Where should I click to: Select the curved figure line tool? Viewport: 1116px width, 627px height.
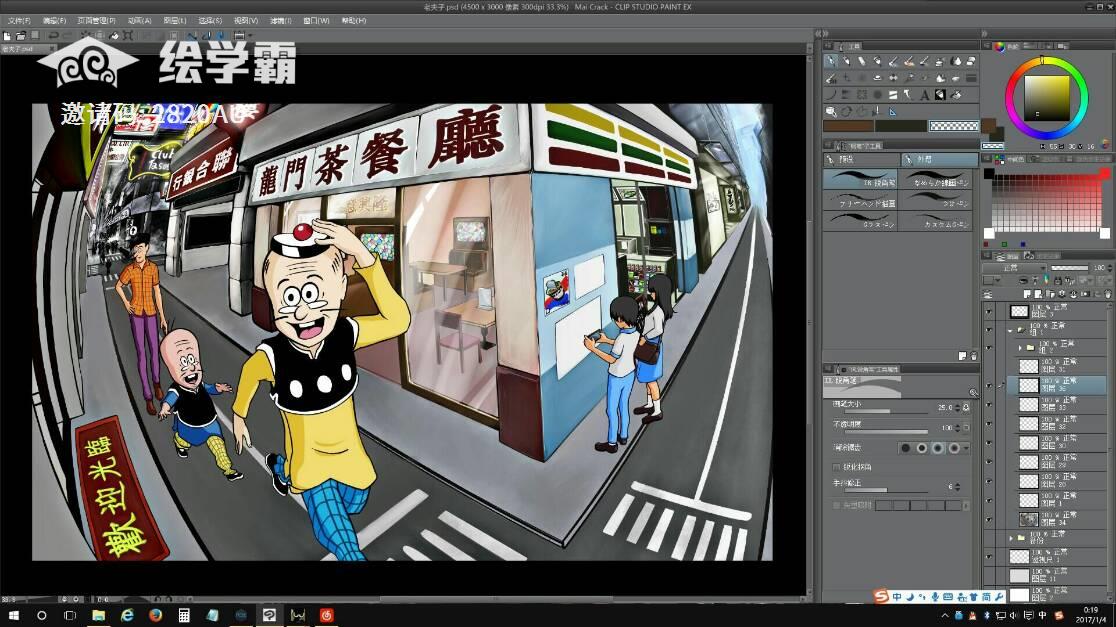pos(831,94)
